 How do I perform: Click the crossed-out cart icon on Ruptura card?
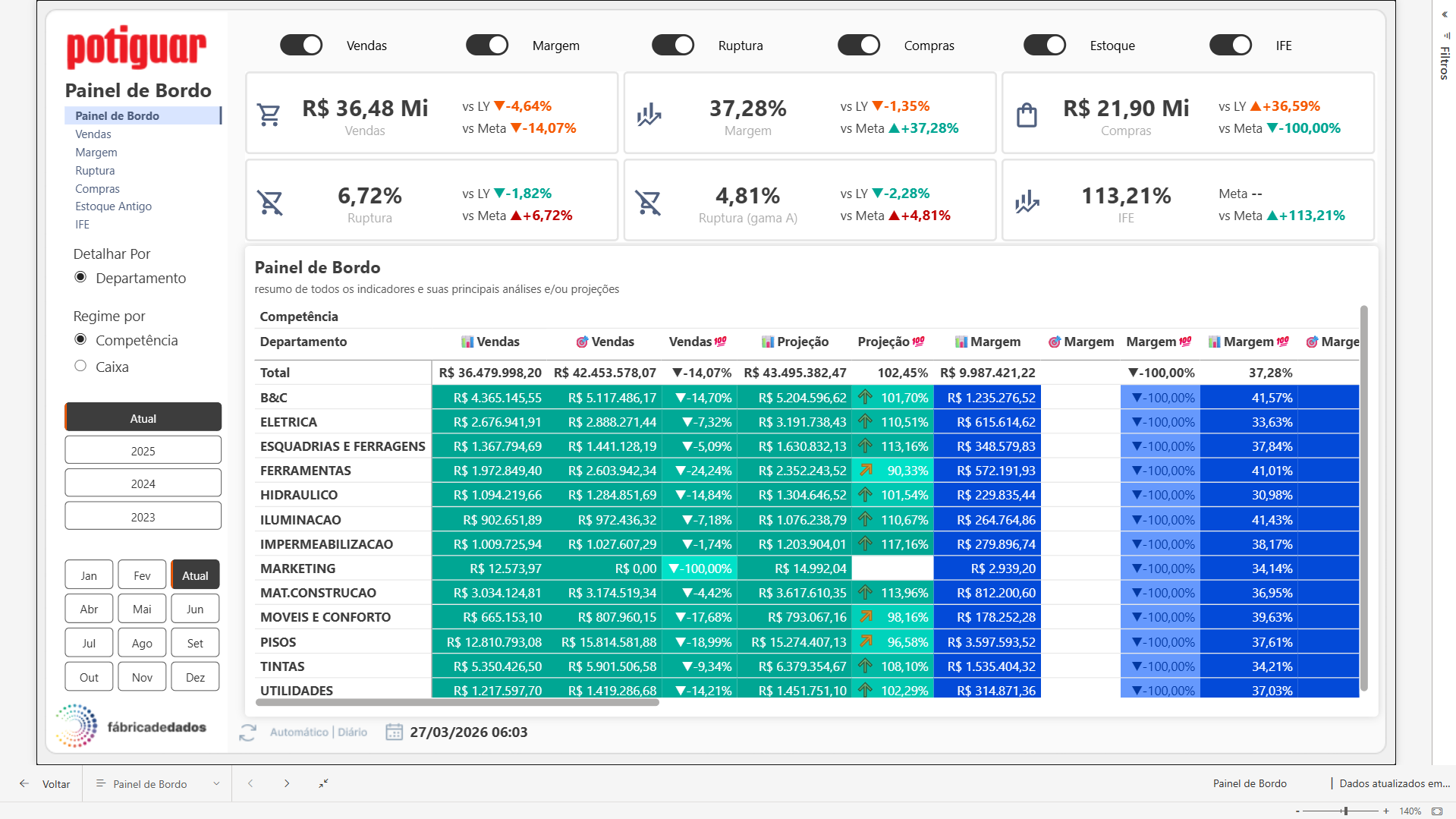pos(270,200)
